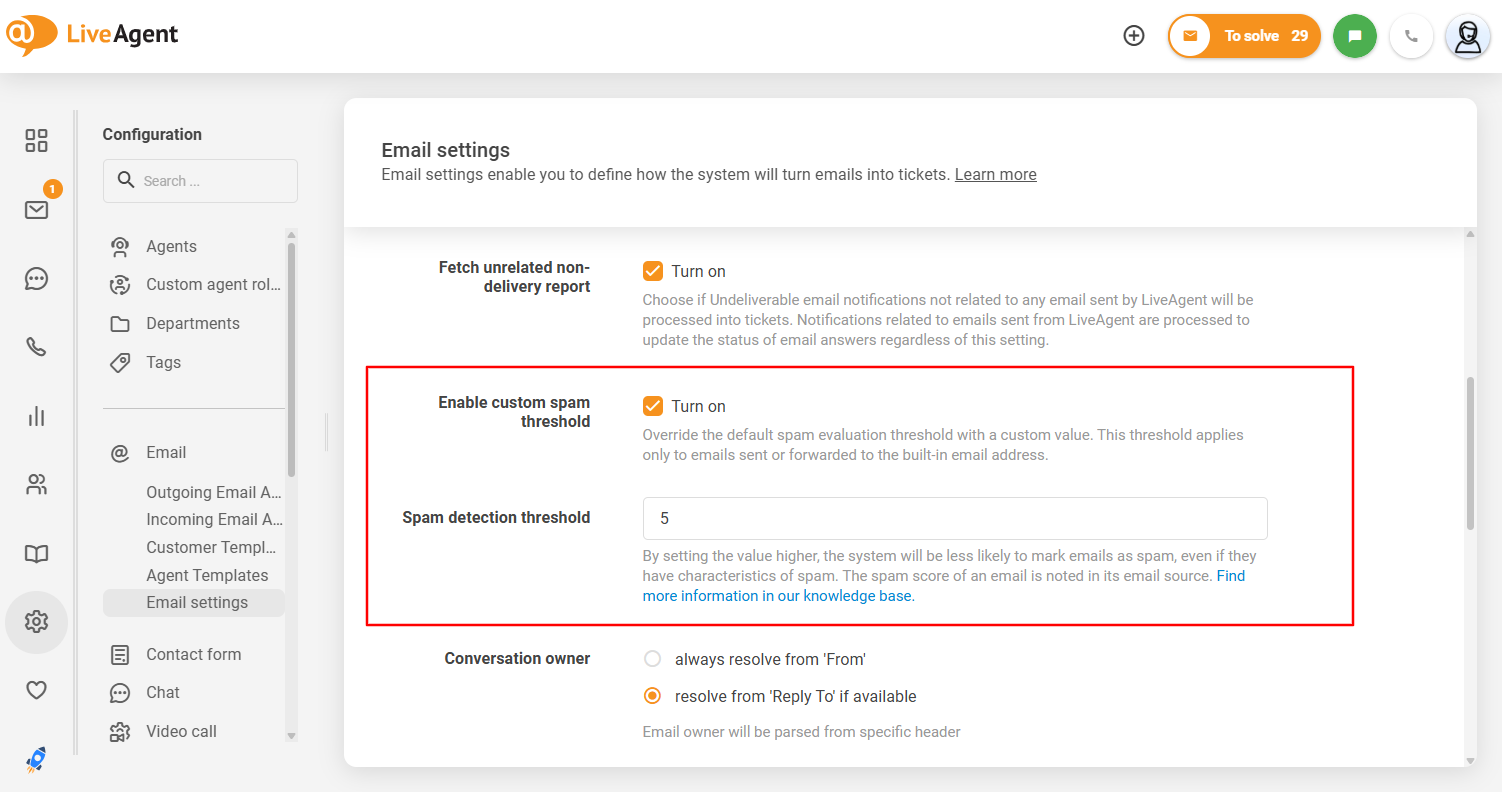Create a new item with the plus icon
This screenshot has width=1502, height=792.
pyautogui.click(x=1134, y=35)
